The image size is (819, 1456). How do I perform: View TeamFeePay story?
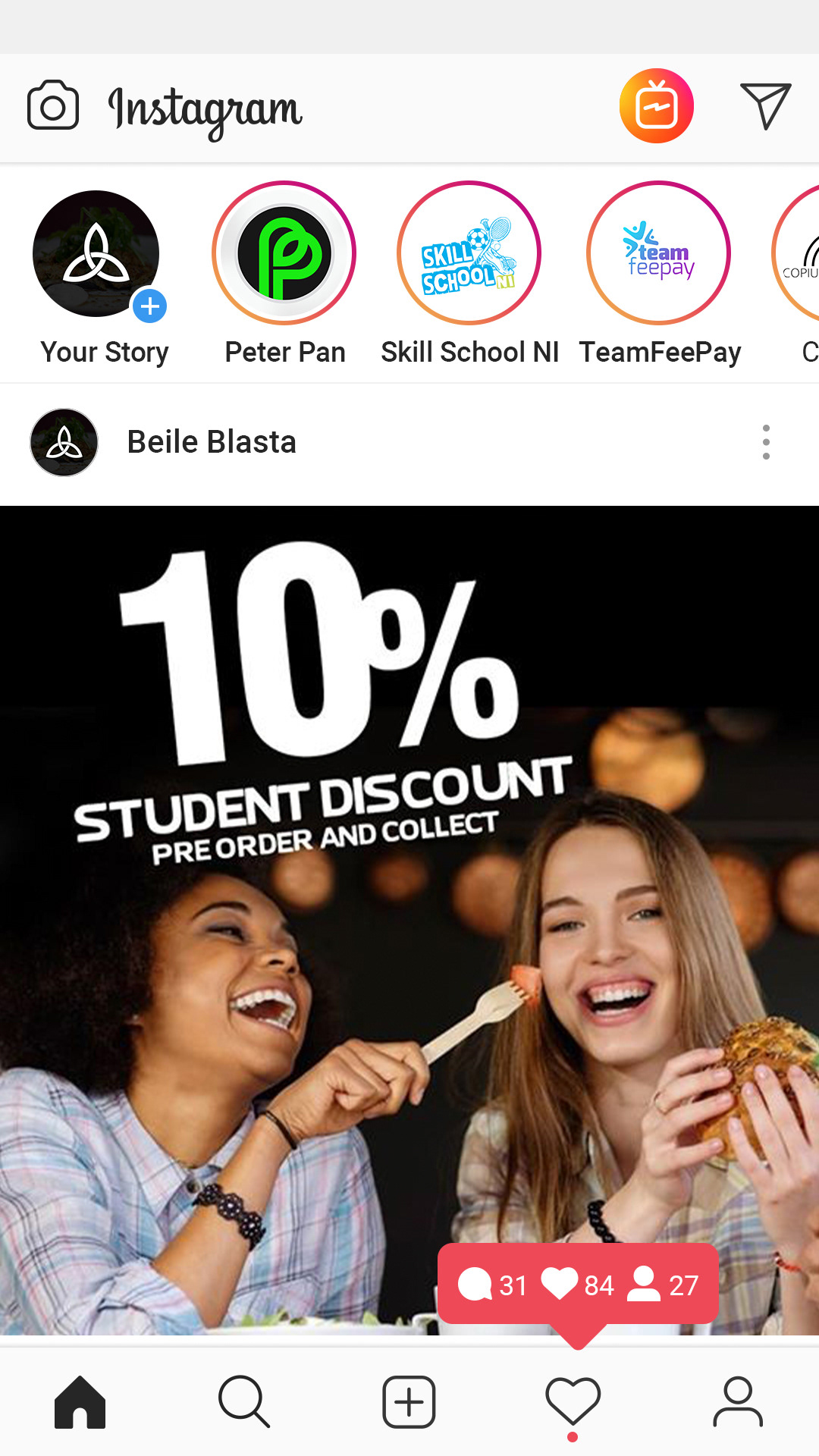pyautogui.click(x=659, y=253)
